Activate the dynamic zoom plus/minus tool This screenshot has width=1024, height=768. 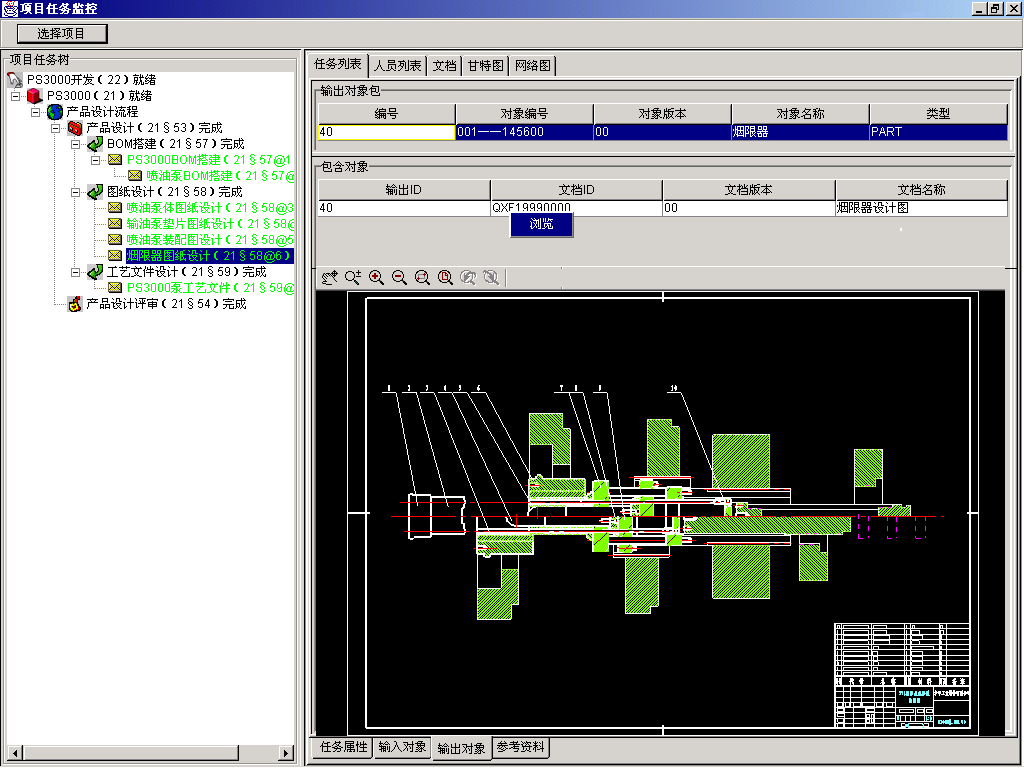click(353, 278)
